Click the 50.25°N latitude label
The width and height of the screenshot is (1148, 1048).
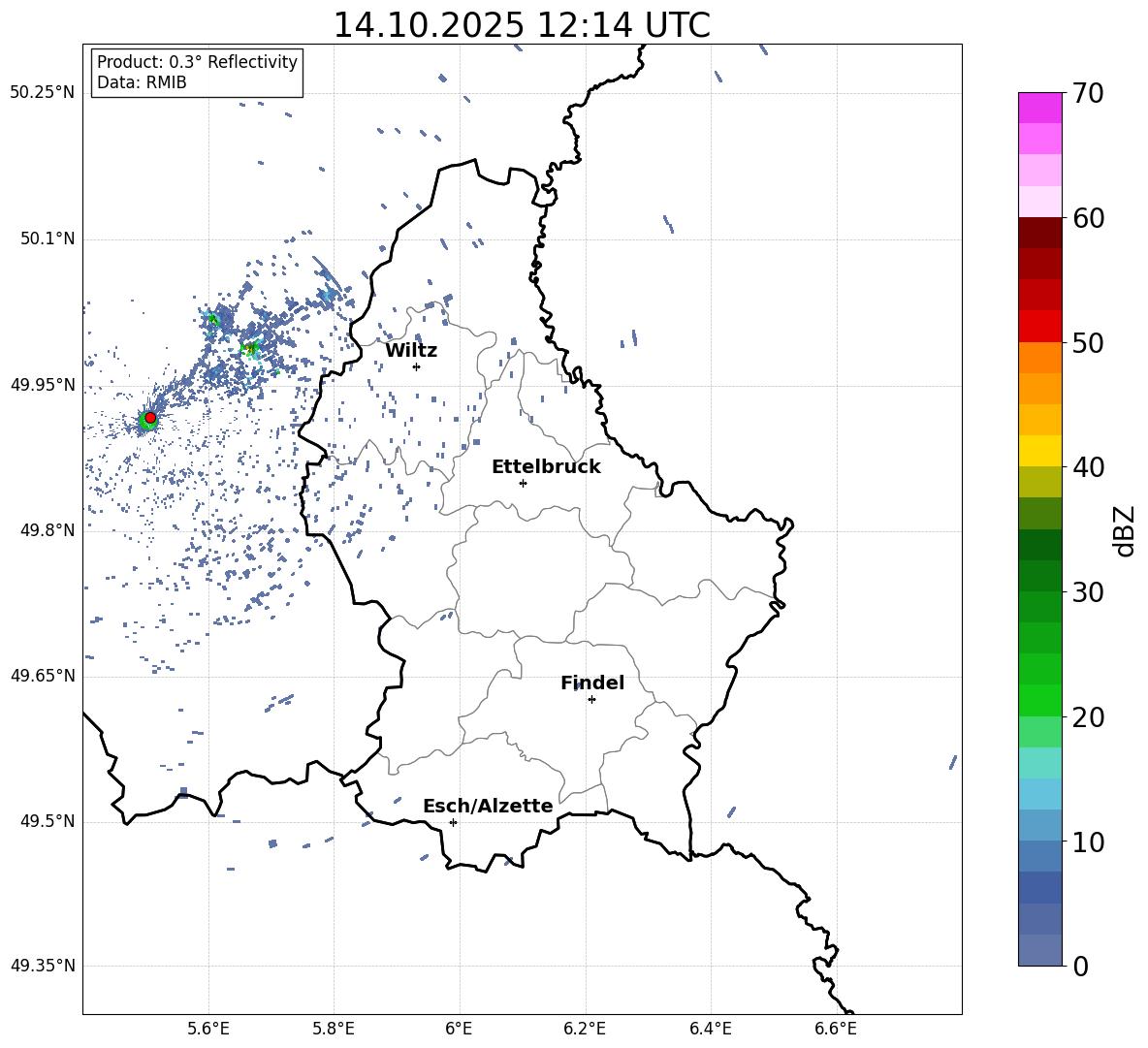[43, 93]
